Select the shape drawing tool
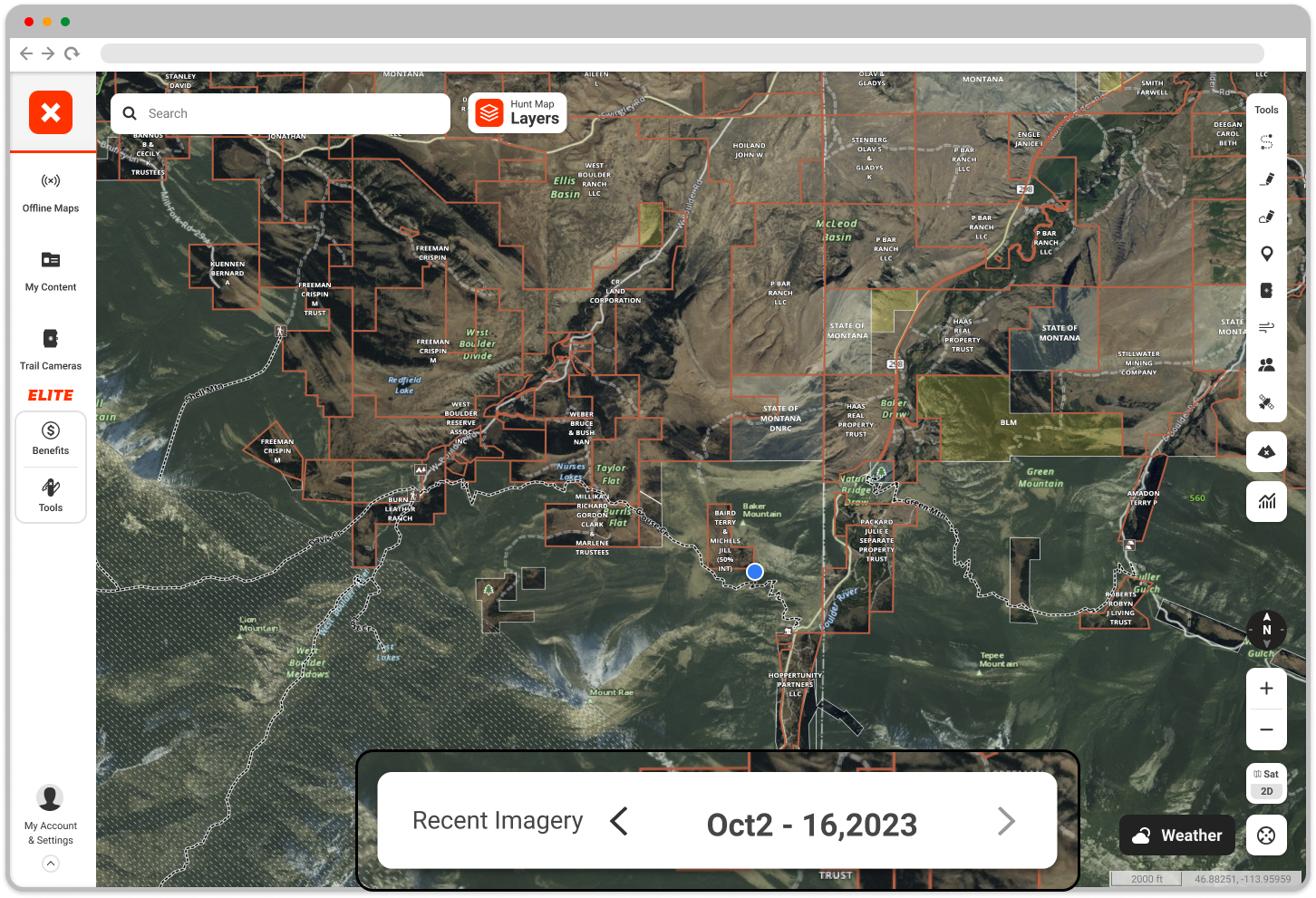This screenshot has width=1316, height=898. [1266, 217]
